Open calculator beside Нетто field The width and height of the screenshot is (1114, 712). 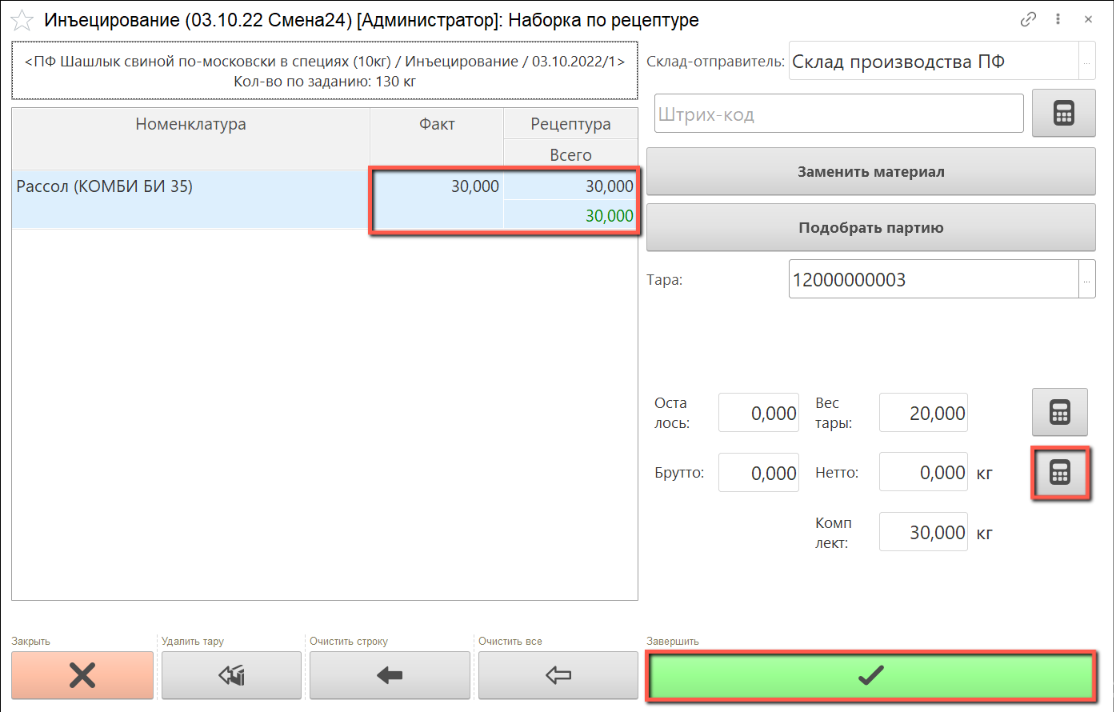point(1060,473)
